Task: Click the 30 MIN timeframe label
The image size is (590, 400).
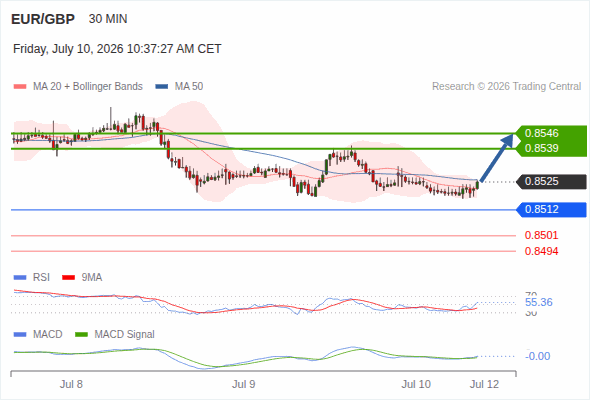Action: pos(108,19)
